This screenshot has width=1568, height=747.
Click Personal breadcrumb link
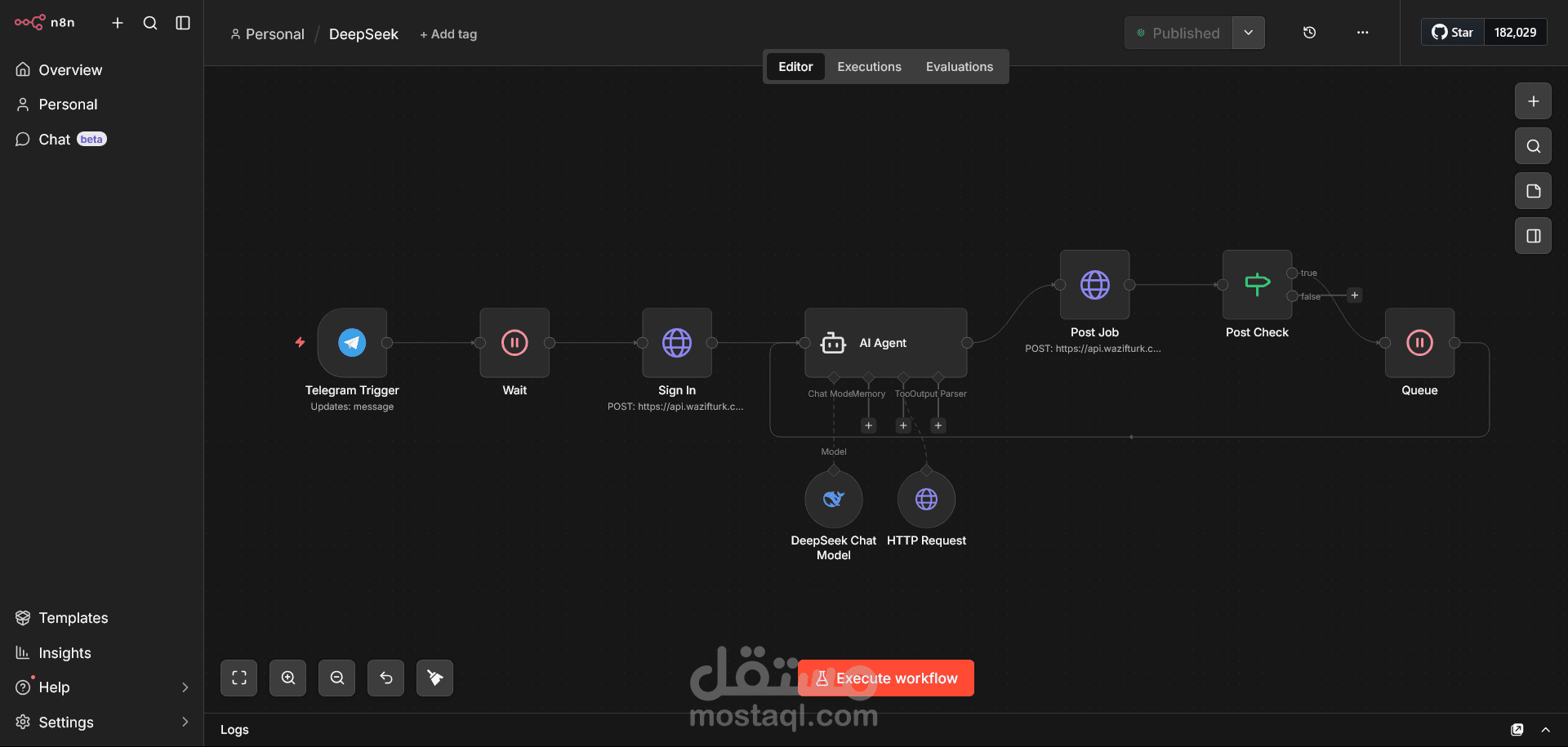coord(267,34)
